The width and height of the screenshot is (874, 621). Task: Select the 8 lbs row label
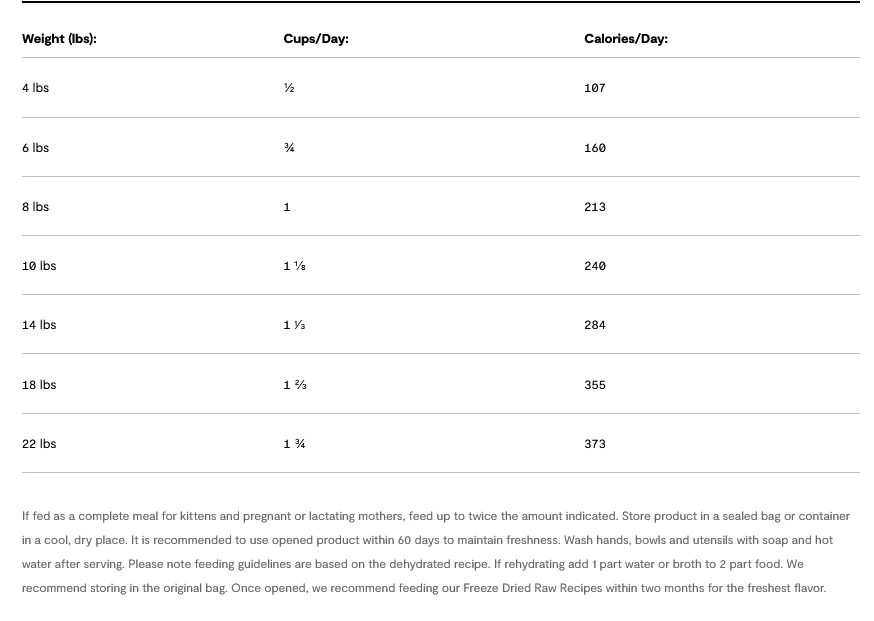pos(35,207)
